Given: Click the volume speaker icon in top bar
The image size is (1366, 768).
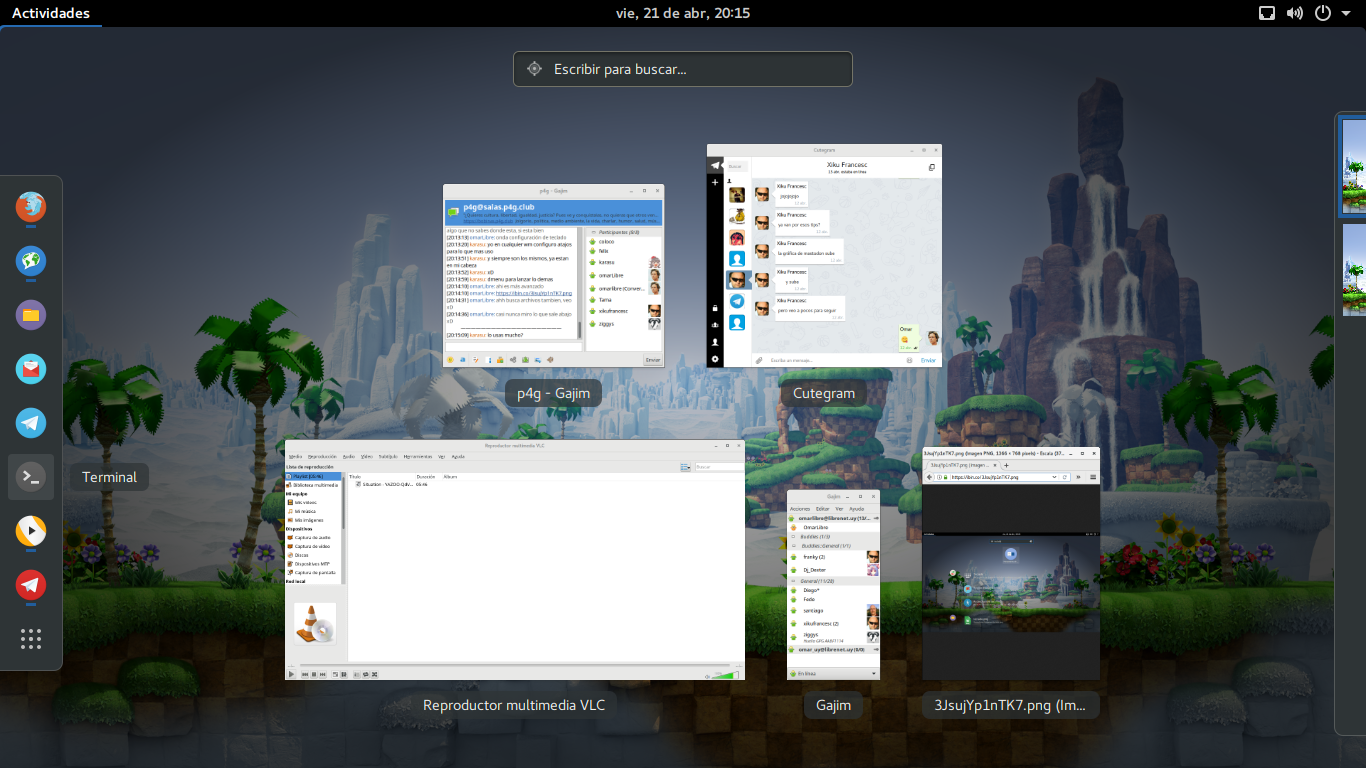Looking at the screenshot, I should 1295,13.
